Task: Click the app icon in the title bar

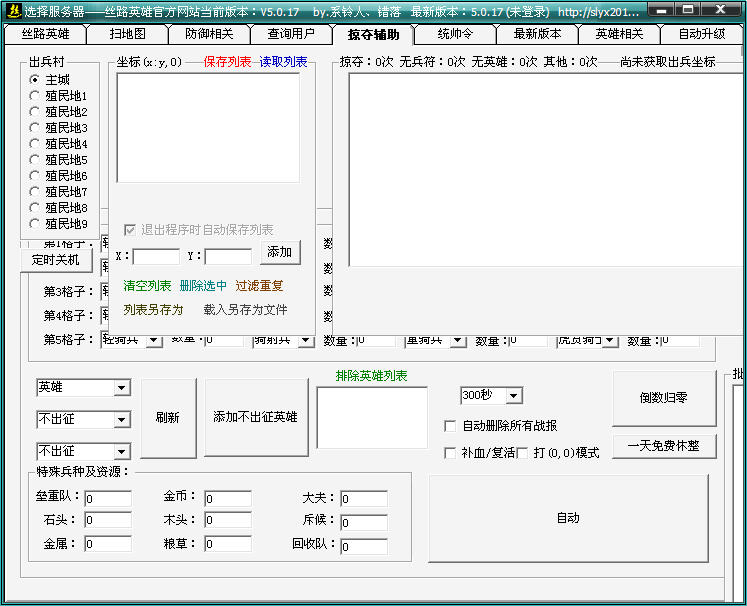Action: (x=12, y=11)
